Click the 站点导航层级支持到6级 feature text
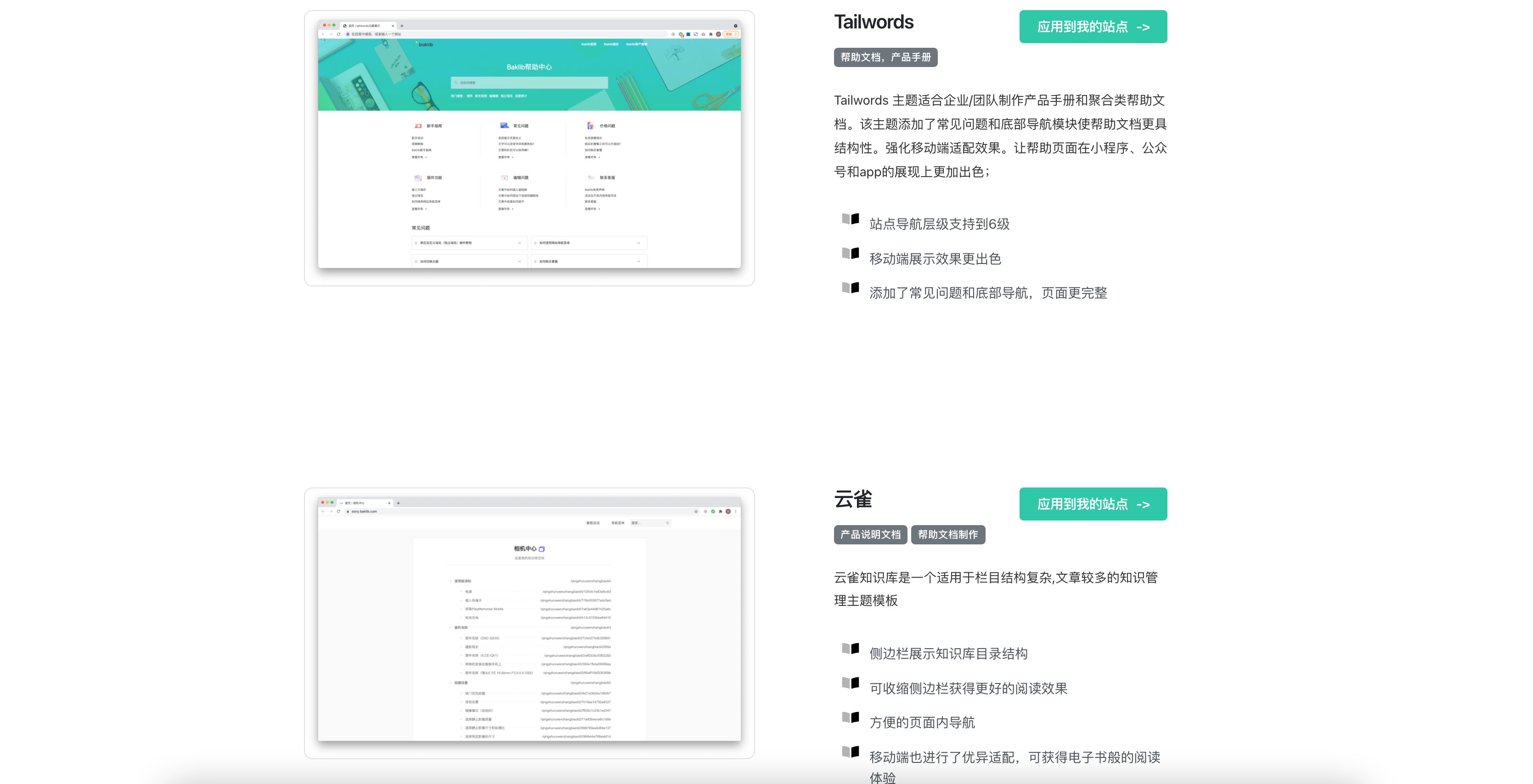Screen dimensions: 1533x784 pyautogui.click(x=939, y=224)
